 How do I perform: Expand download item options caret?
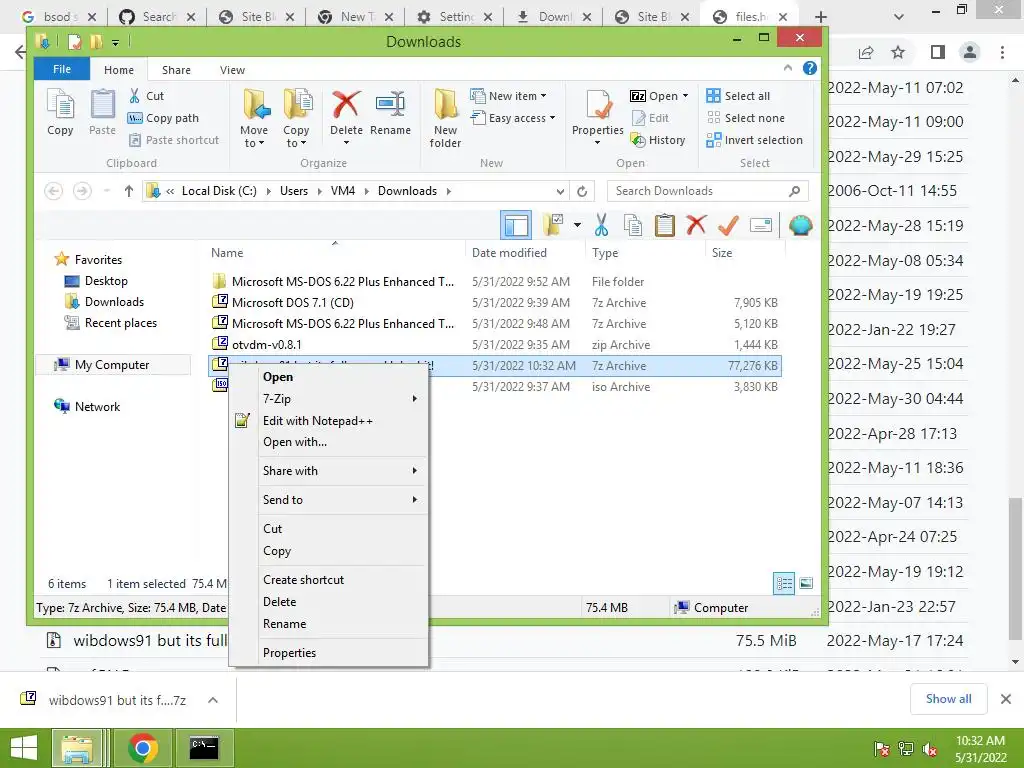(213, 700)
